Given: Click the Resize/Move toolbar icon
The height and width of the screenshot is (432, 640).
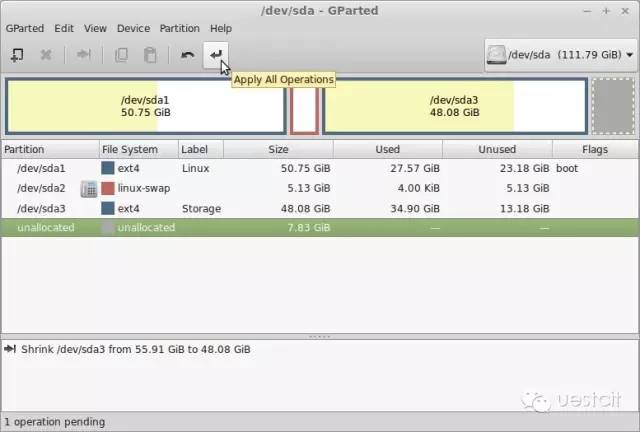Looking at the screenshot, I should point(84,54).
